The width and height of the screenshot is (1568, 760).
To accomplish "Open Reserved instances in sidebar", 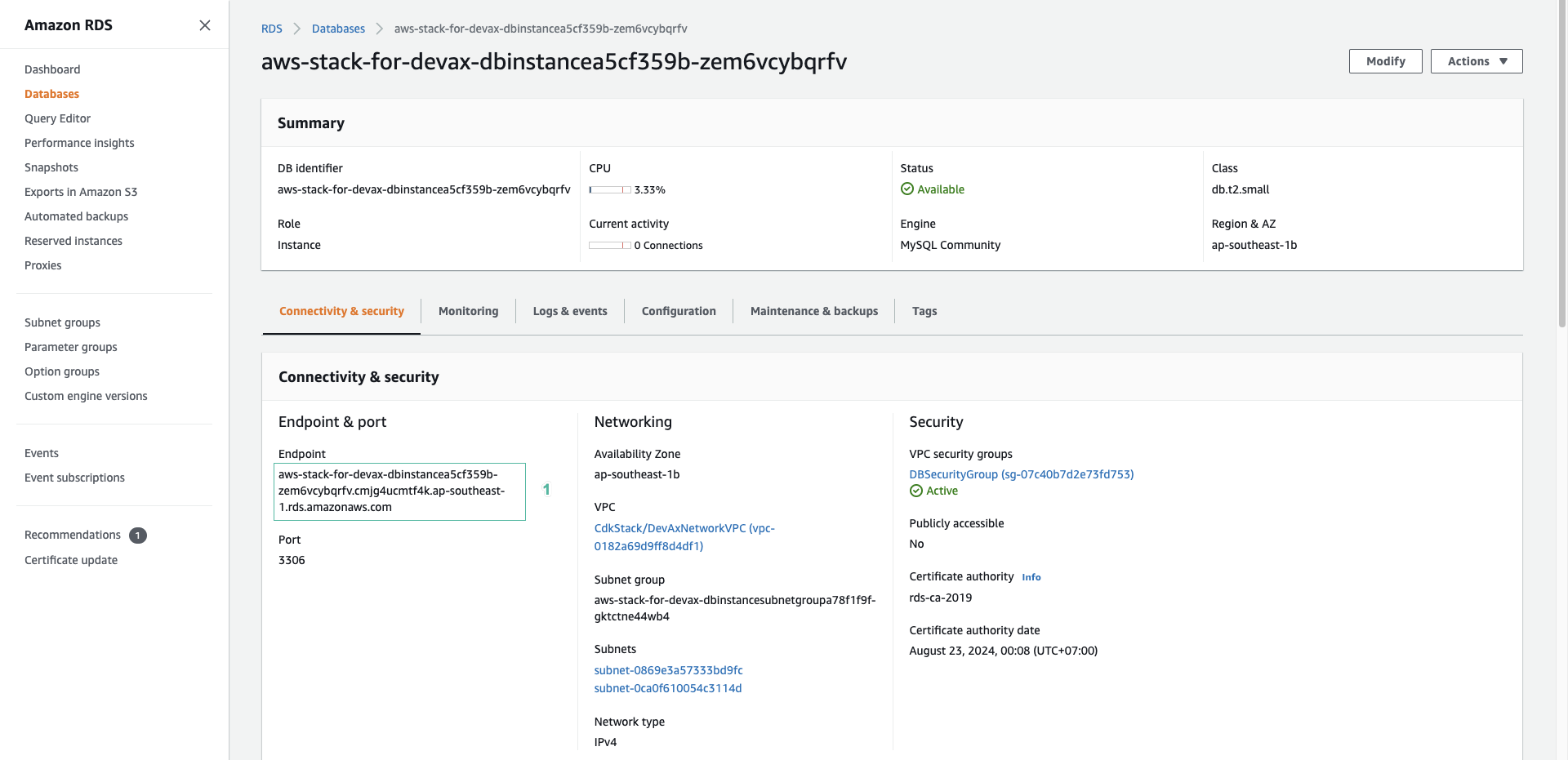I will point(73,241).
